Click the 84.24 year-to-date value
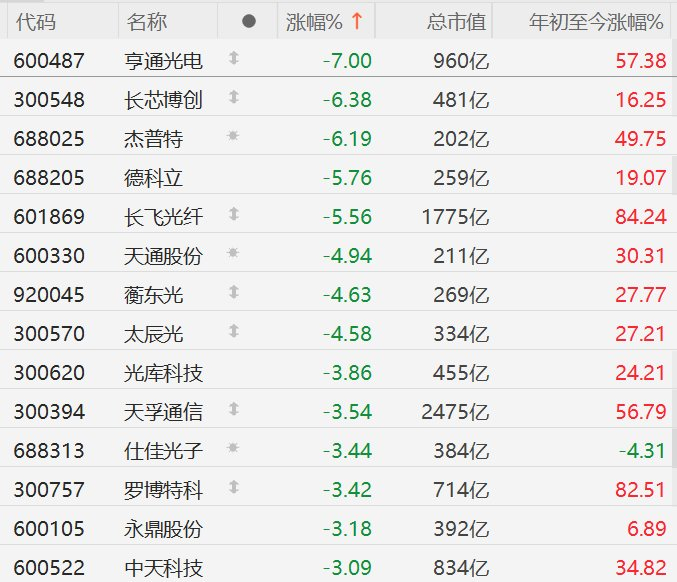Image resolution: width=677 pixels, height=582 pixels. pos(641,217)
